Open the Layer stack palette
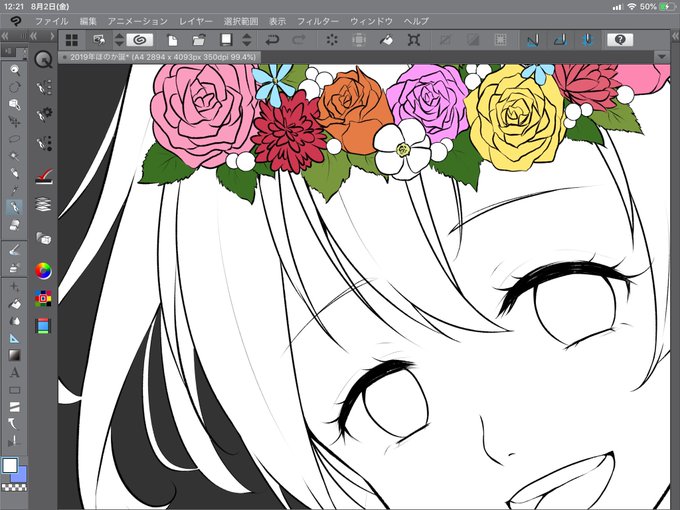Viewport: 680px width, 510px height. [x=43, y=203]
